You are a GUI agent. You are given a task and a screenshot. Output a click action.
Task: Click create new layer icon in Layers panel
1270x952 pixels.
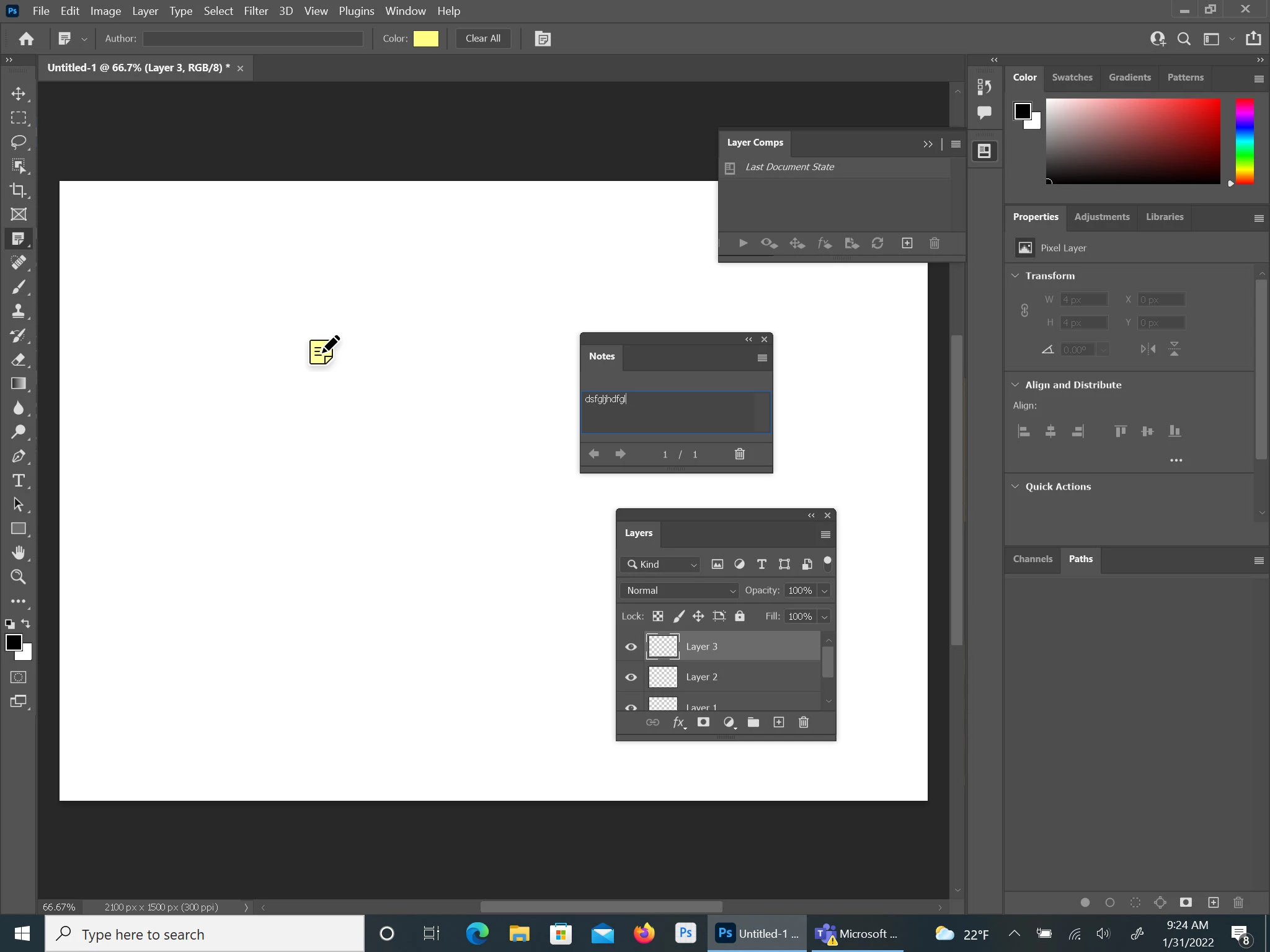point(779,722)
